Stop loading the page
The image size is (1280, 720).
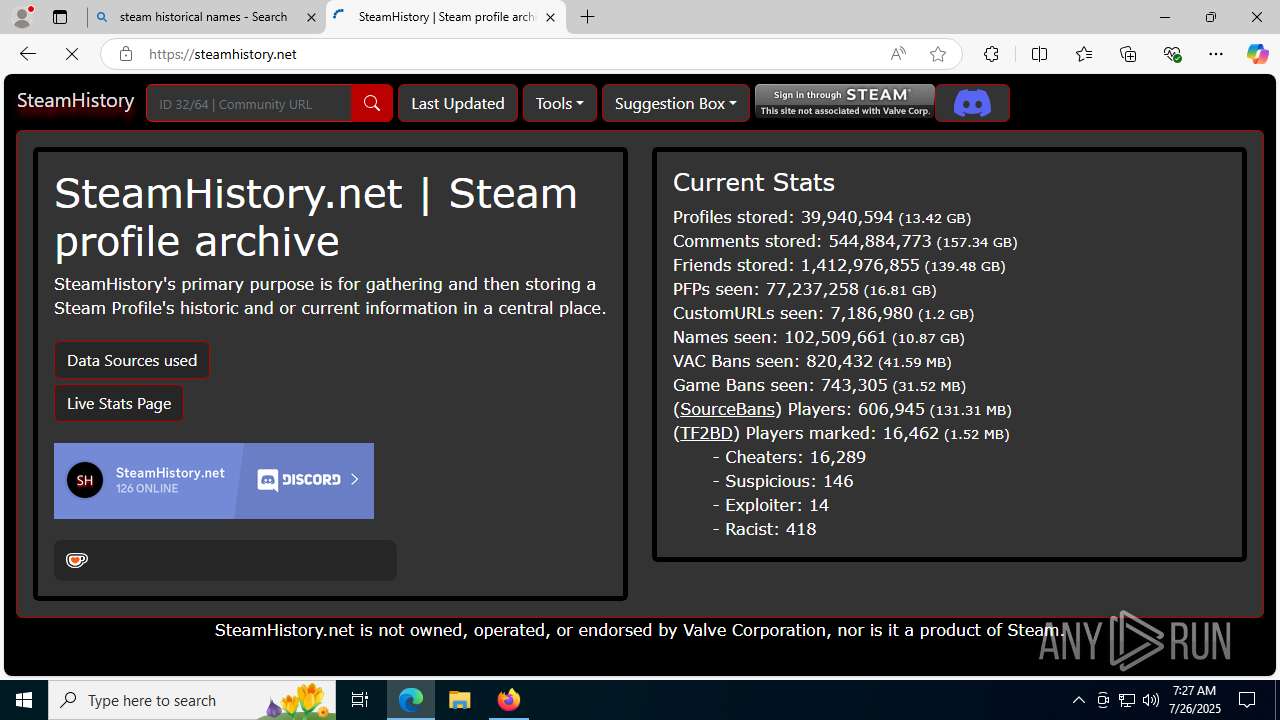coord(72,54)
